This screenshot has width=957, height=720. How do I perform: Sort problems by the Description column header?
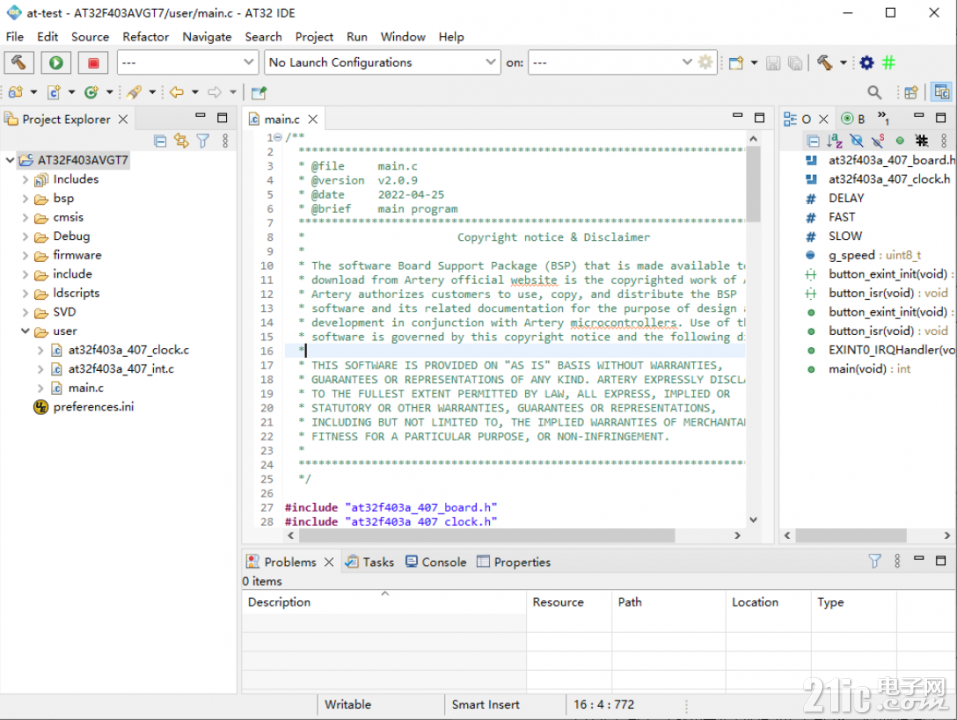coord(384,602)
